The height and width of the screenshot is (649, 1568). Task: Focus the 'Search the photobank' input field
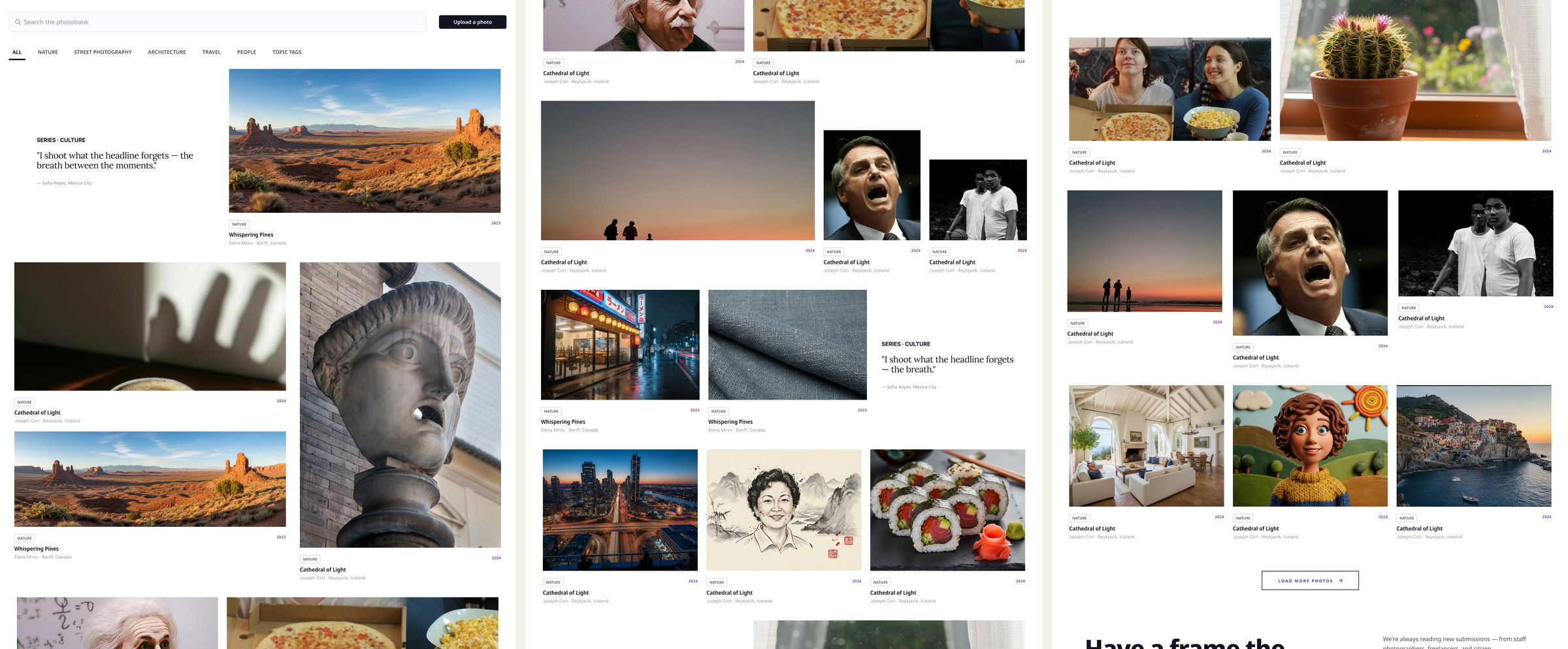[217, 22]
